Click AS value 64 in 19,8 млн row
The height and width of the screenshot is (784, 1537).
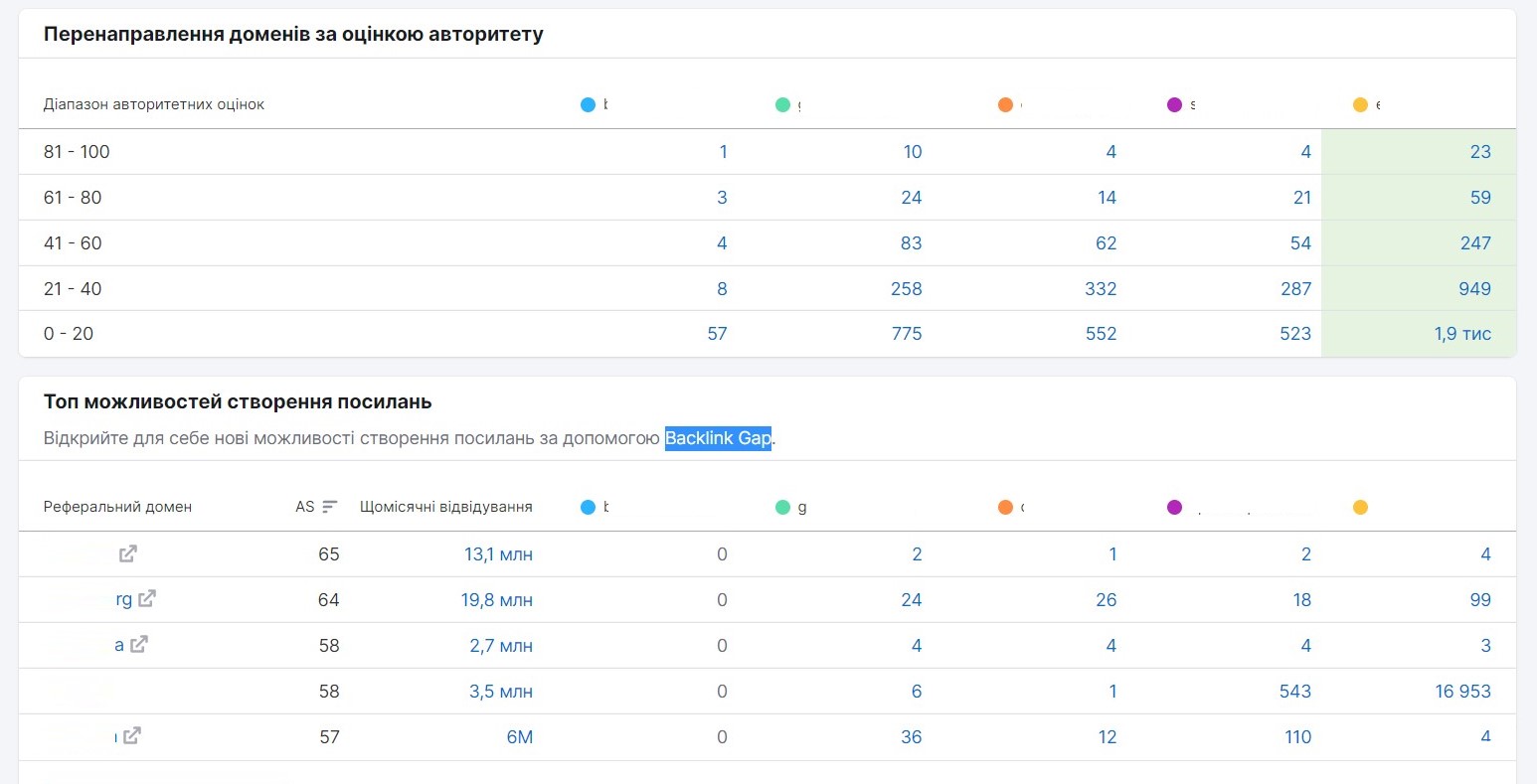tap(329, 600)
